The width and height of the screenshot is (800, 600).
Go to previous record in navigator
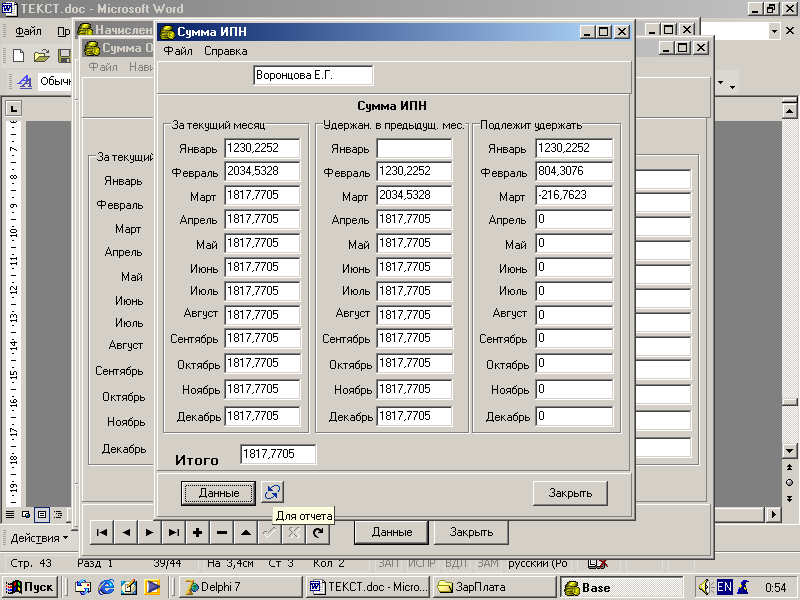pyautogui.click(x=125, y=533)
